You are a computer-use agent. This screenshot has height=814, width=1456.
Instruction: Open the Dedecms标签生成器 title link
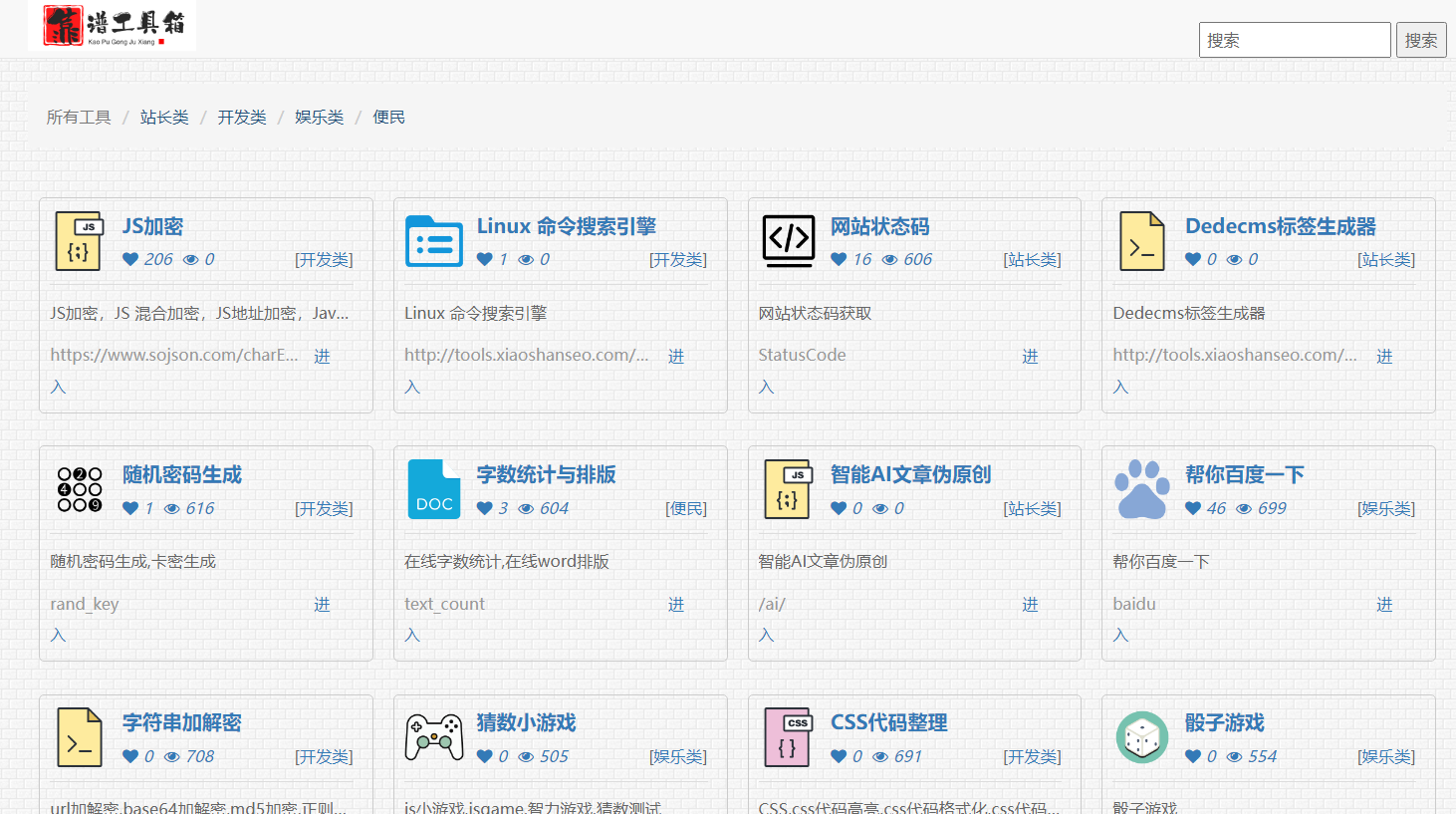click(1280, 226)
